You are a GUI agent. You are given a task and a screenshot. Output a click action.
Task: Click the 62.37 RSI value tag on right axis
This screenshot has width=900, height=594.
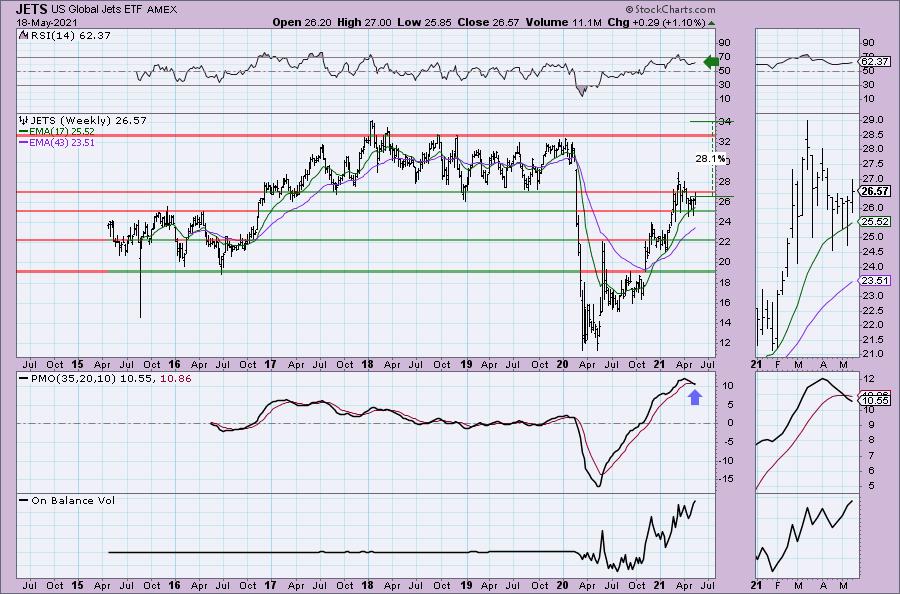click(x=875, y=61)
